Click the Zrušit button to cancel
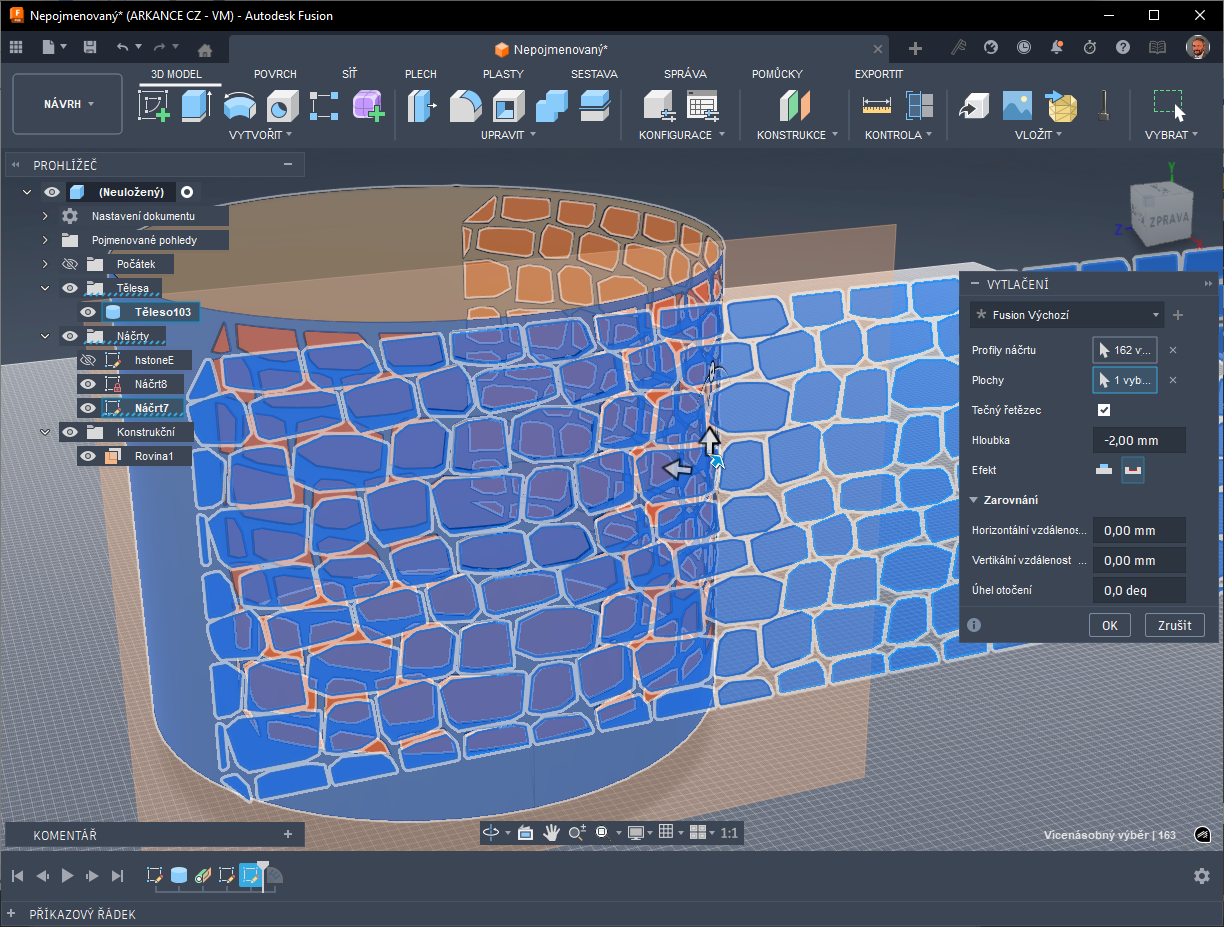 (1174, 625)
